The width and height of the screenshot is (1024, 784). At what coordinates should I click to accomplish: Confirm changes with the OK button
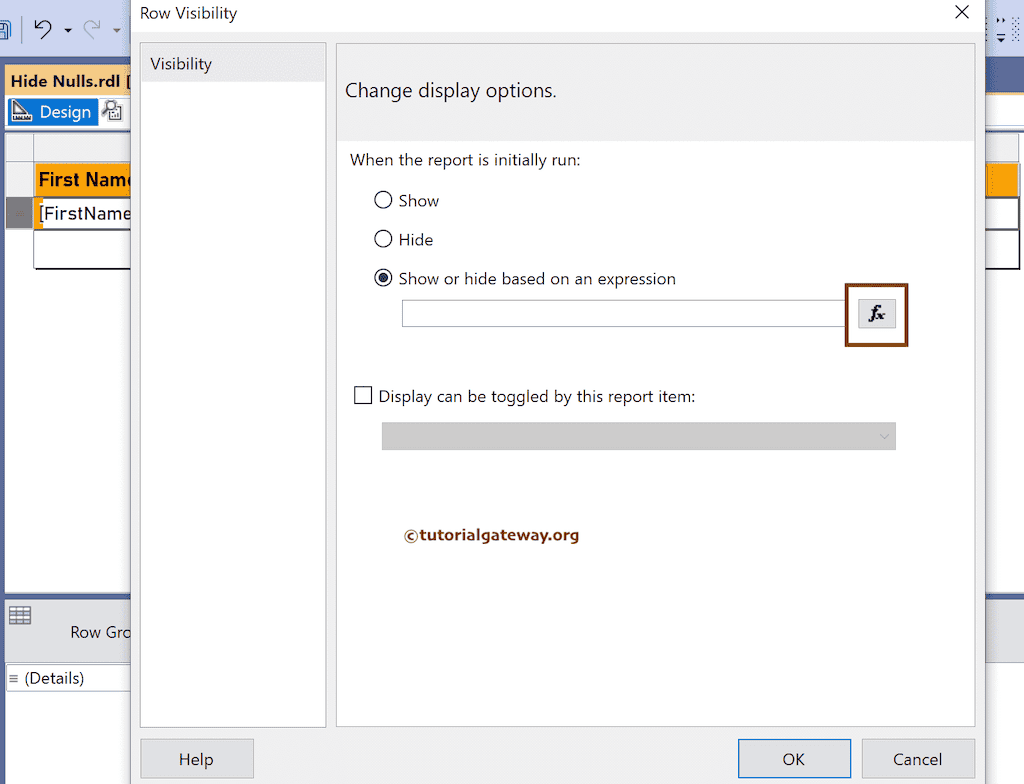coord(794,759)
